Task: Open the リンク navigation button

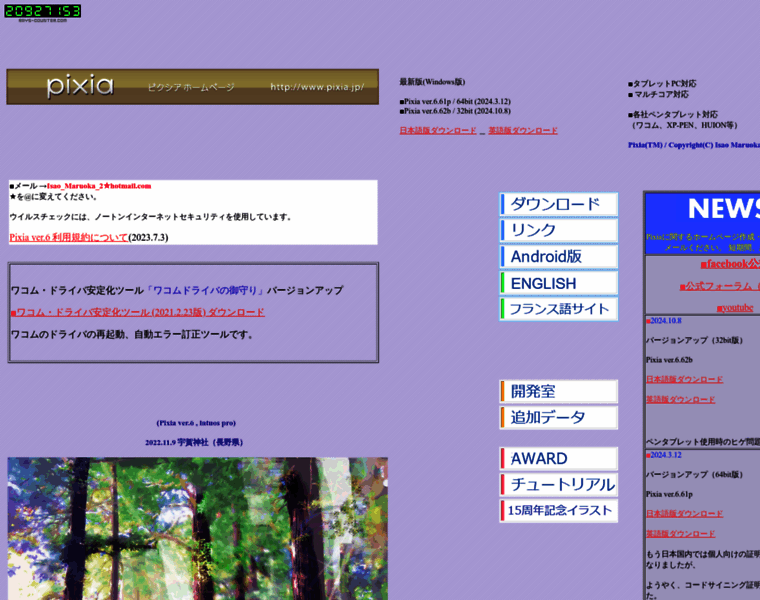Action: (558, 230)
